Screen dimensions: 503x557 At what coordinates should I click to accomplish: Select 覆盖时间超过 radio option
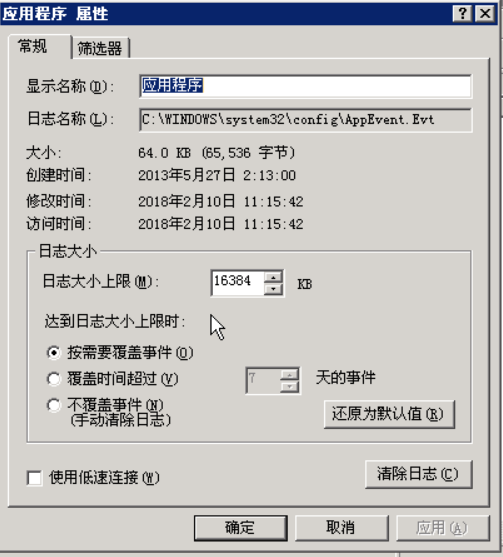point(54,379)
